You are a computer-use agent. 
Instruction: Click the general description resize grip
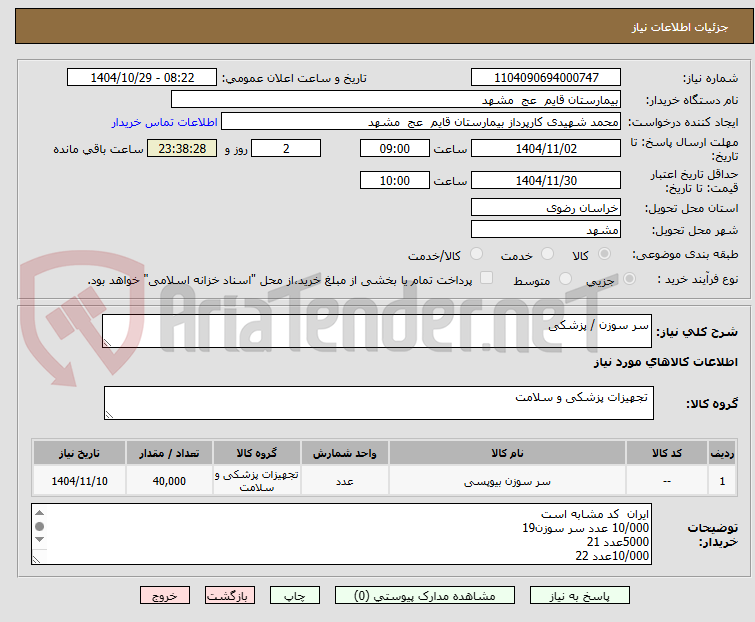(x=107, y=342)
